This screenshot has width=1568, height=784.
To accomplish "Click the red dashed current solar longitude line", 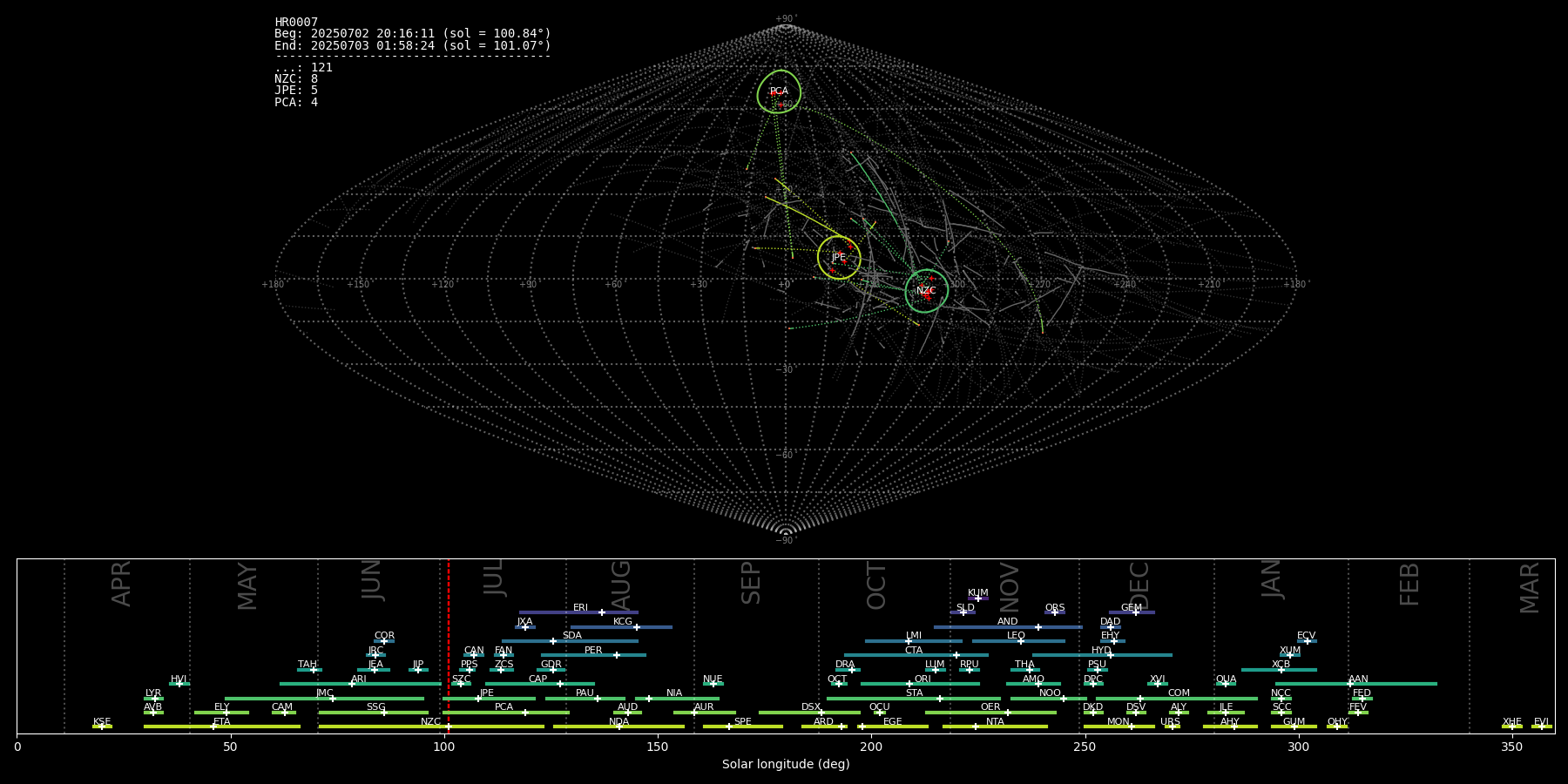I will point(449,645).
